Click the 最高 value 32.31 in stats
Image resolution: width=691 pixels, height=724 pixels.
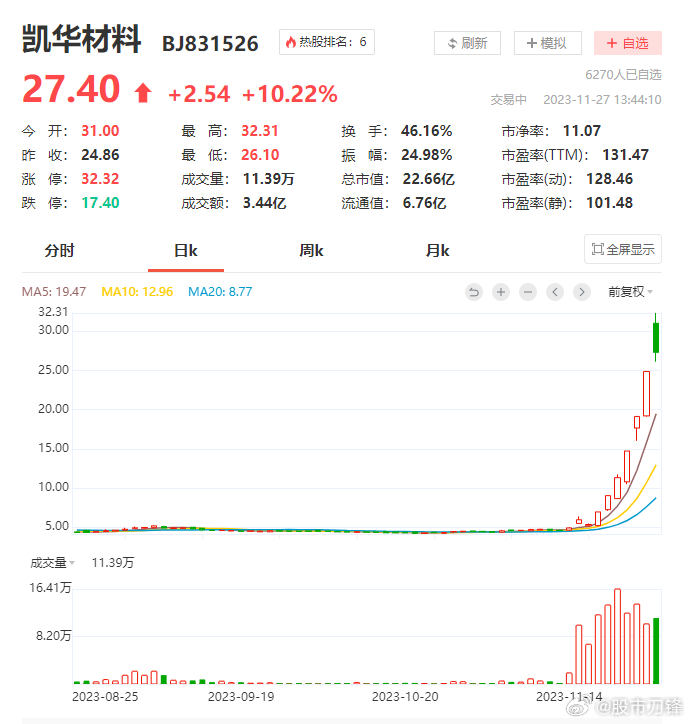click(x=260, y=131)
